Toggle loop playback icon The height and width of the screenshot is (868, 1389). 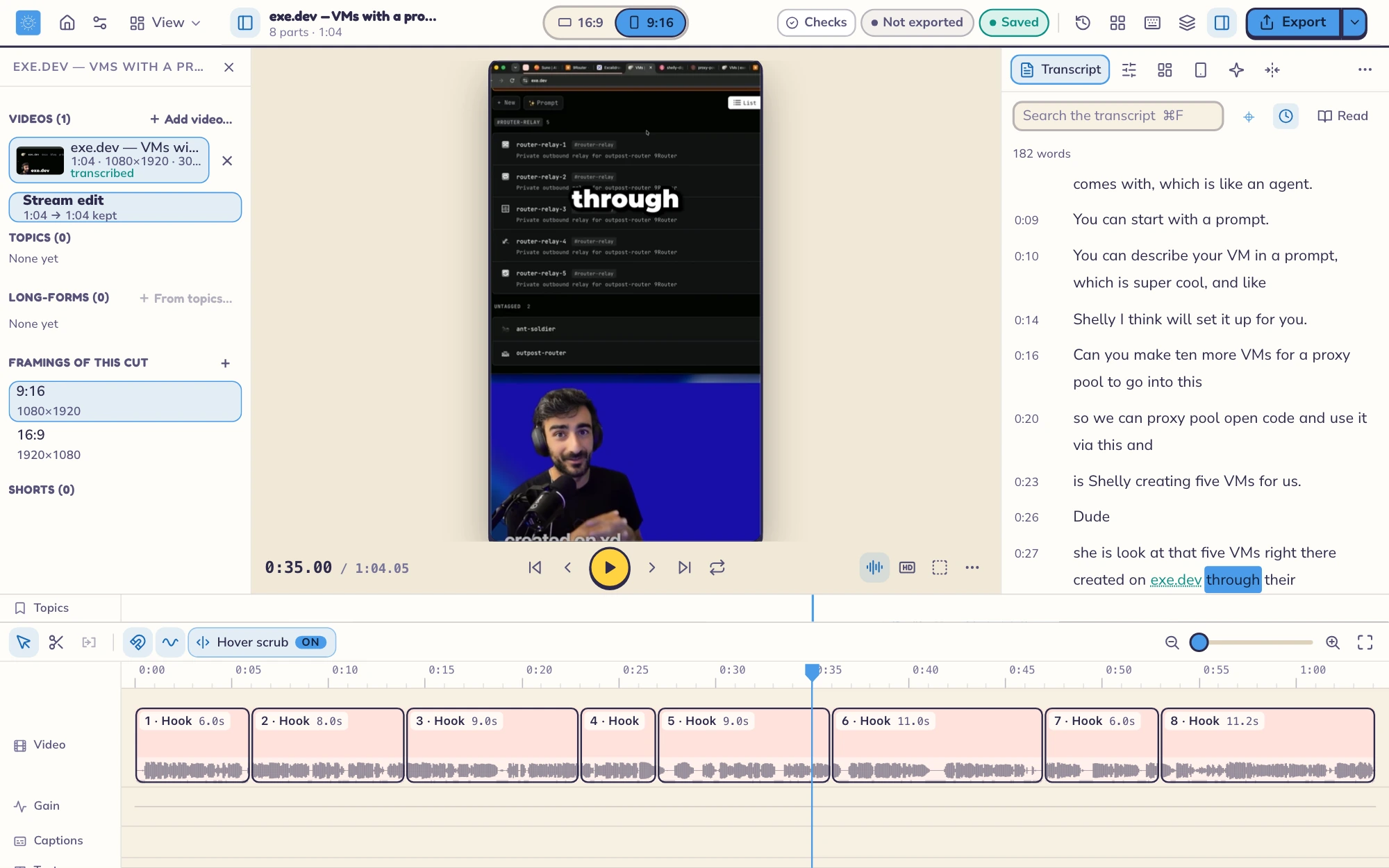[717, 567]
